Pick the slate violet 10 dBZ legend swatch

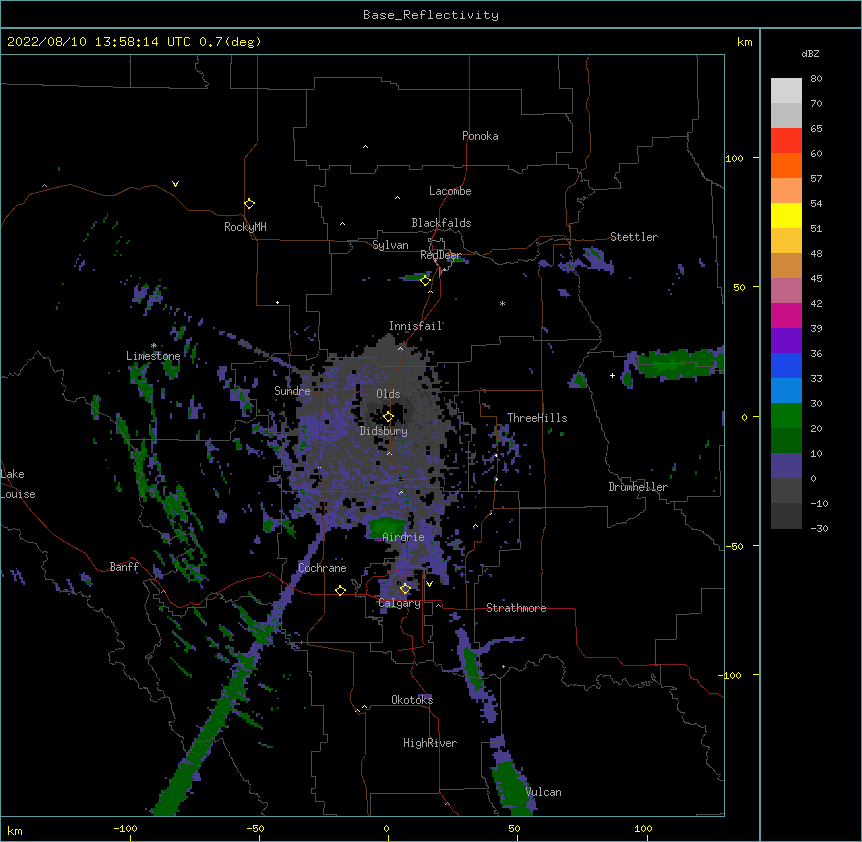click(786, 466)
